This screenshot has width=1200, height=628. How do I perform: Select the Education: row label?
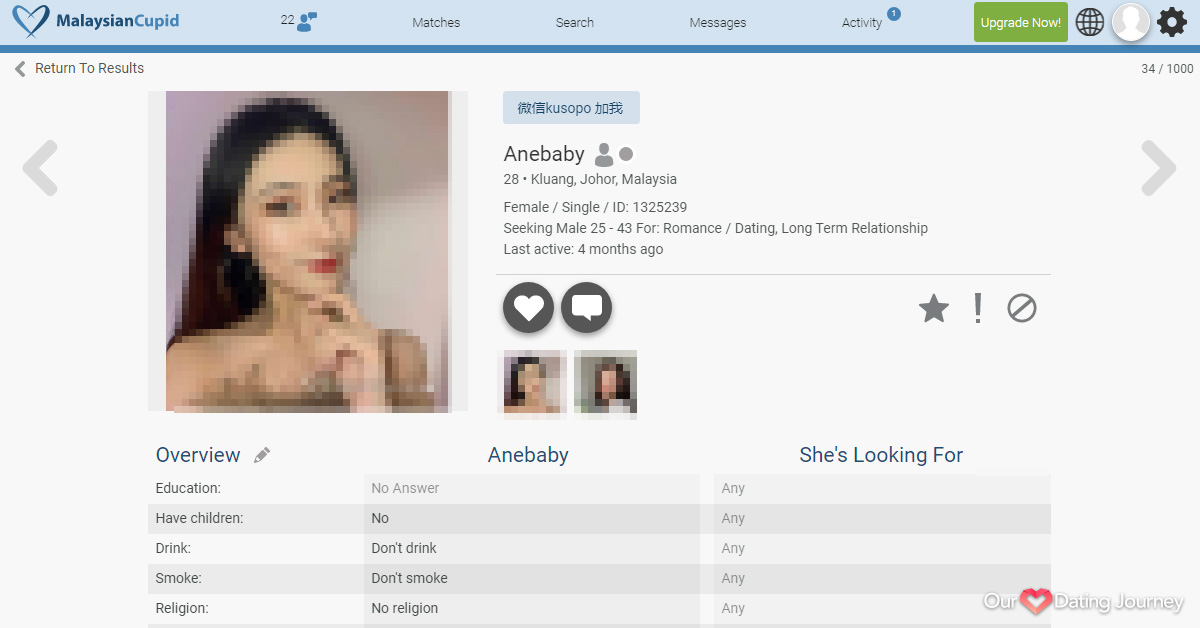[188, 488]
